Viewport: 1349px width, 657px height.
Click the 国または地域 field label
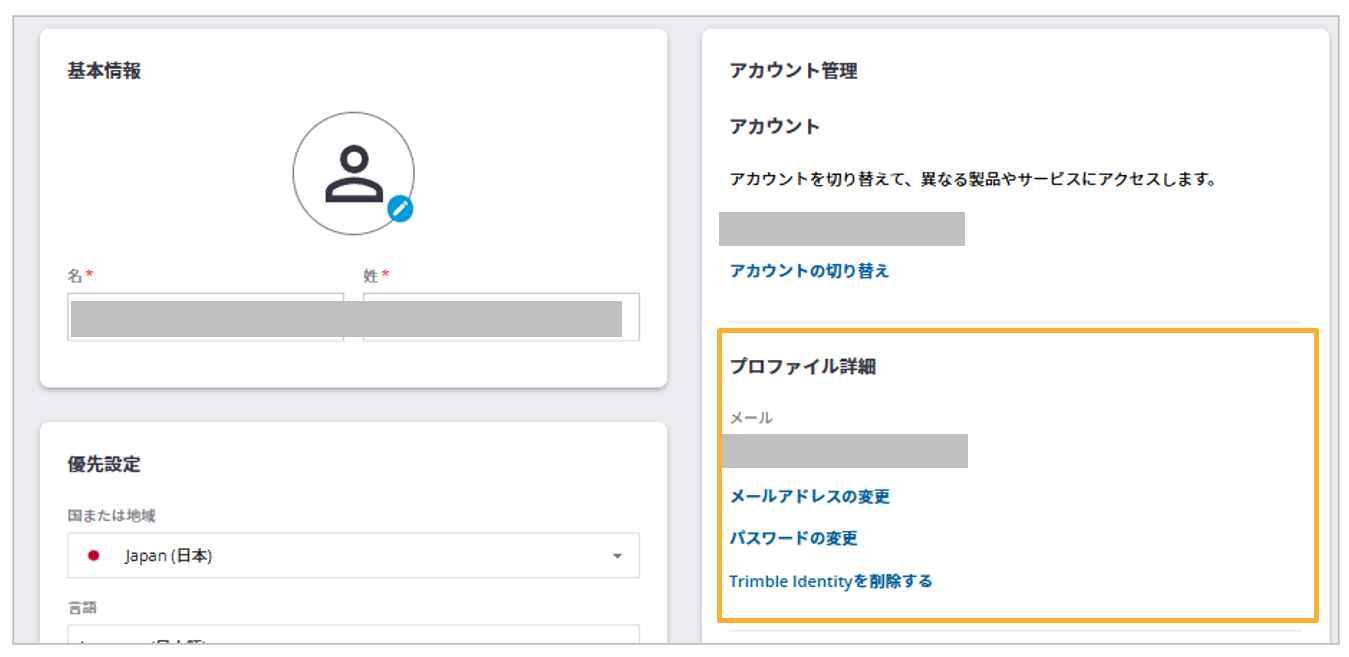click(x=111, y=516)
